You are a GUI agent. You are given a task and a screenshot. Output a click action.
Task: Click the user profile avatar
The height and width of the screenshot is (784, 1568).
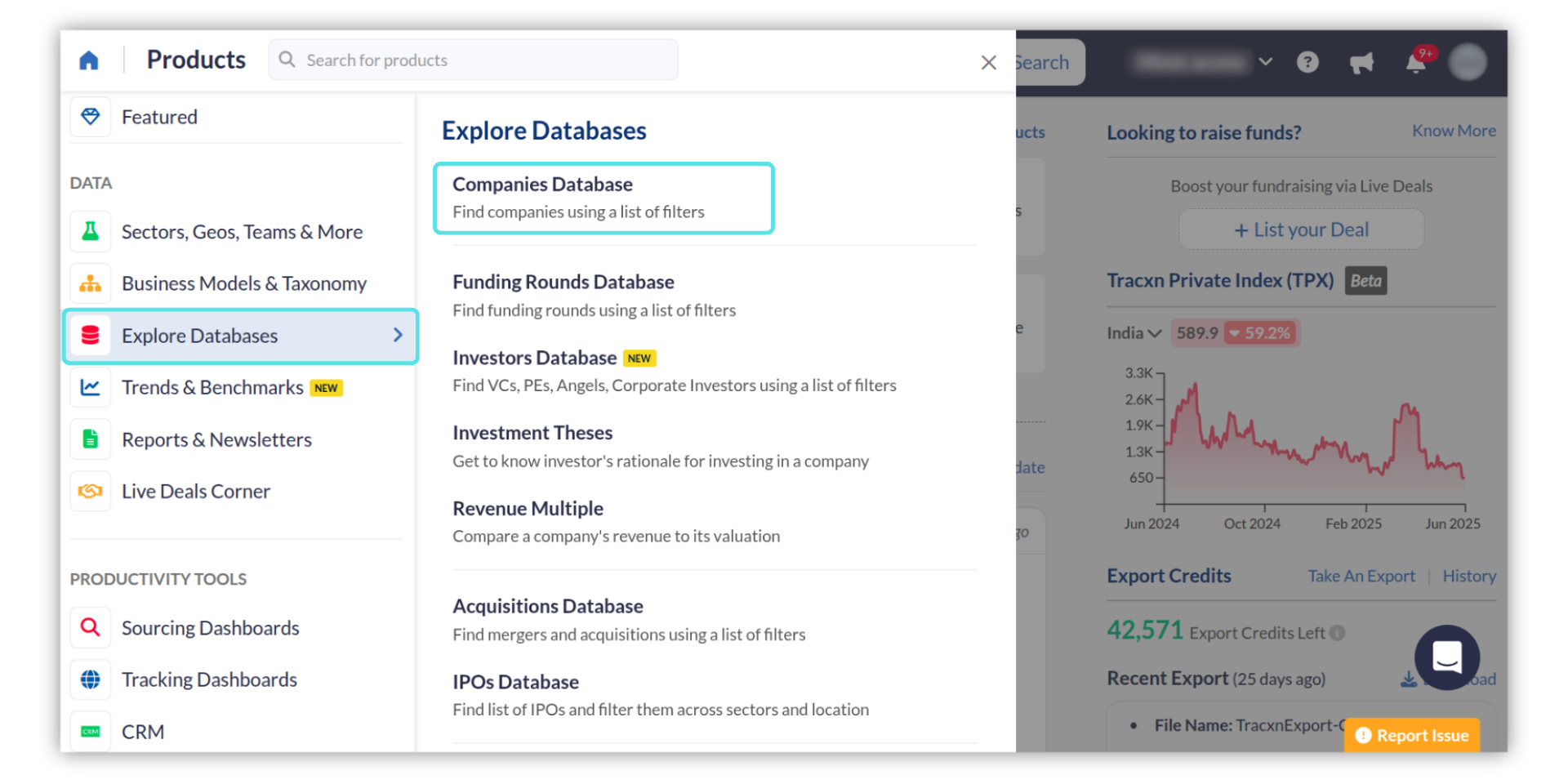tap(1468, 62)
